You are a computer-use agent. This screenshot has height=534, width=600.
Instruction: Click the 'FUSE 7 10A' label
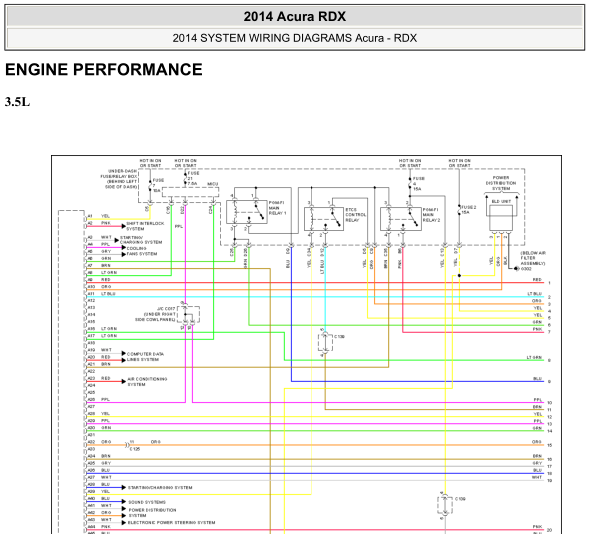point(158,185)
